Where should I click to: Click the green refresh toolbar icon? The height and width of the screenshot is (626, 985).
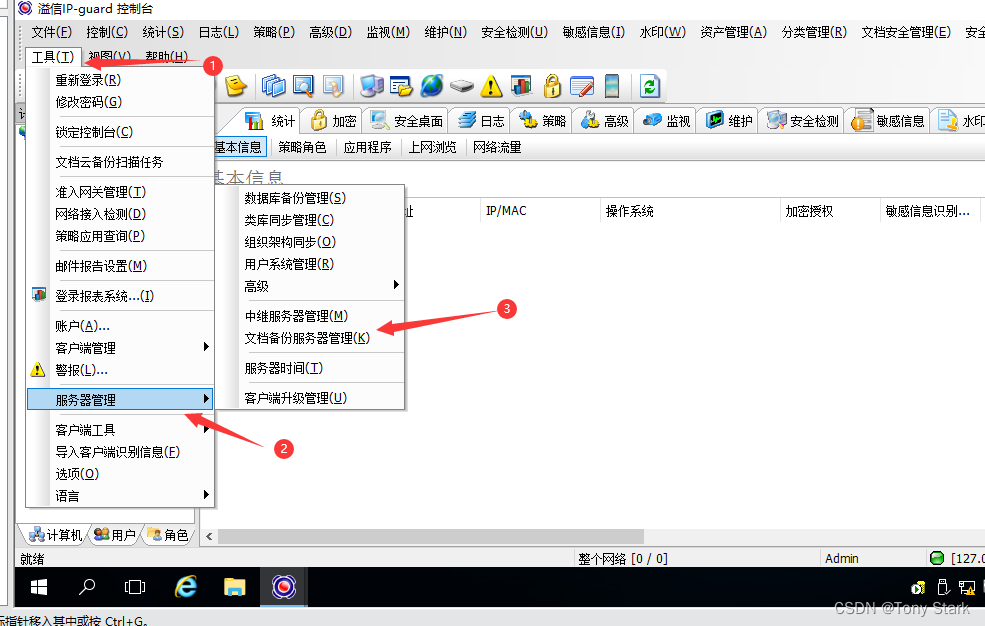(650, 86)
